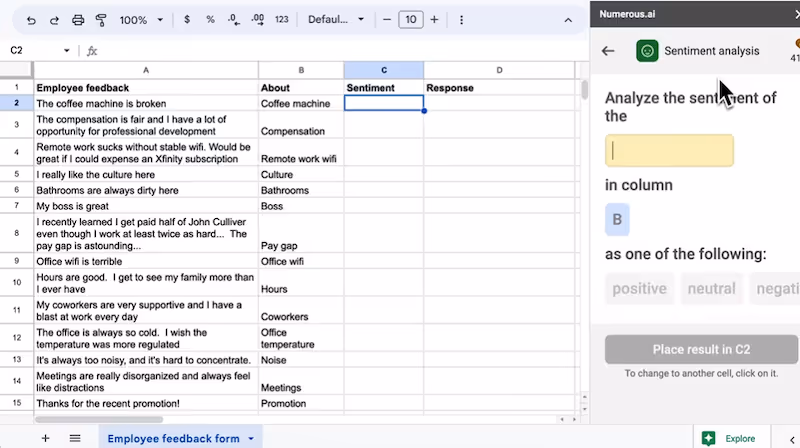800x448 pixels.
Task: Undo the last action
Action: tap(31, 20)
